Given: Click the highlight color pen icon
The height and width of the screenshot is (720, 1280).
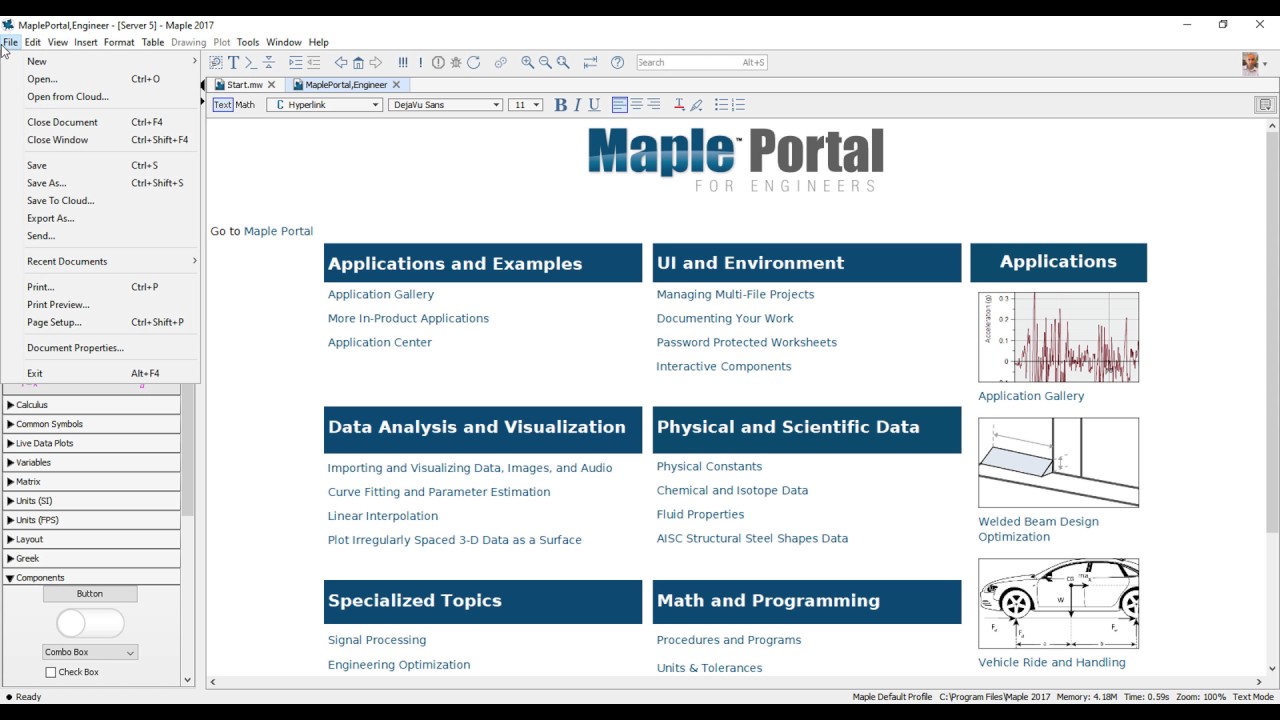Looking at the screenshot, I should 696,104.
